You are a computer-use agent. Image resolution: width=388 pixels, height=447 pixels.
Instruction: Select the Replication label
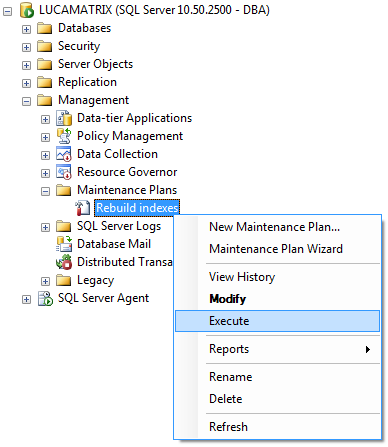[87, 82]
